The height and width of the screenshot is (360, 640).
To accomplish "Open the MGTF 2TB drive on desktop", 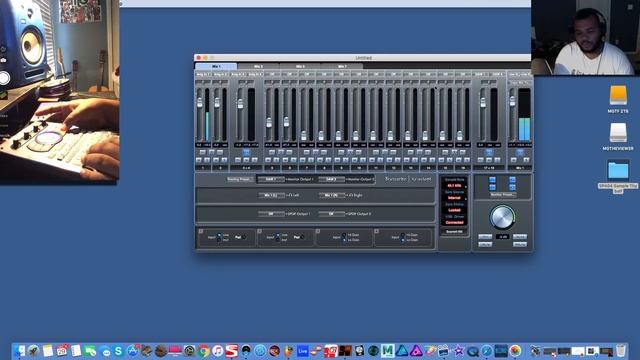I will pyautogui.click(x=618, y=96).
